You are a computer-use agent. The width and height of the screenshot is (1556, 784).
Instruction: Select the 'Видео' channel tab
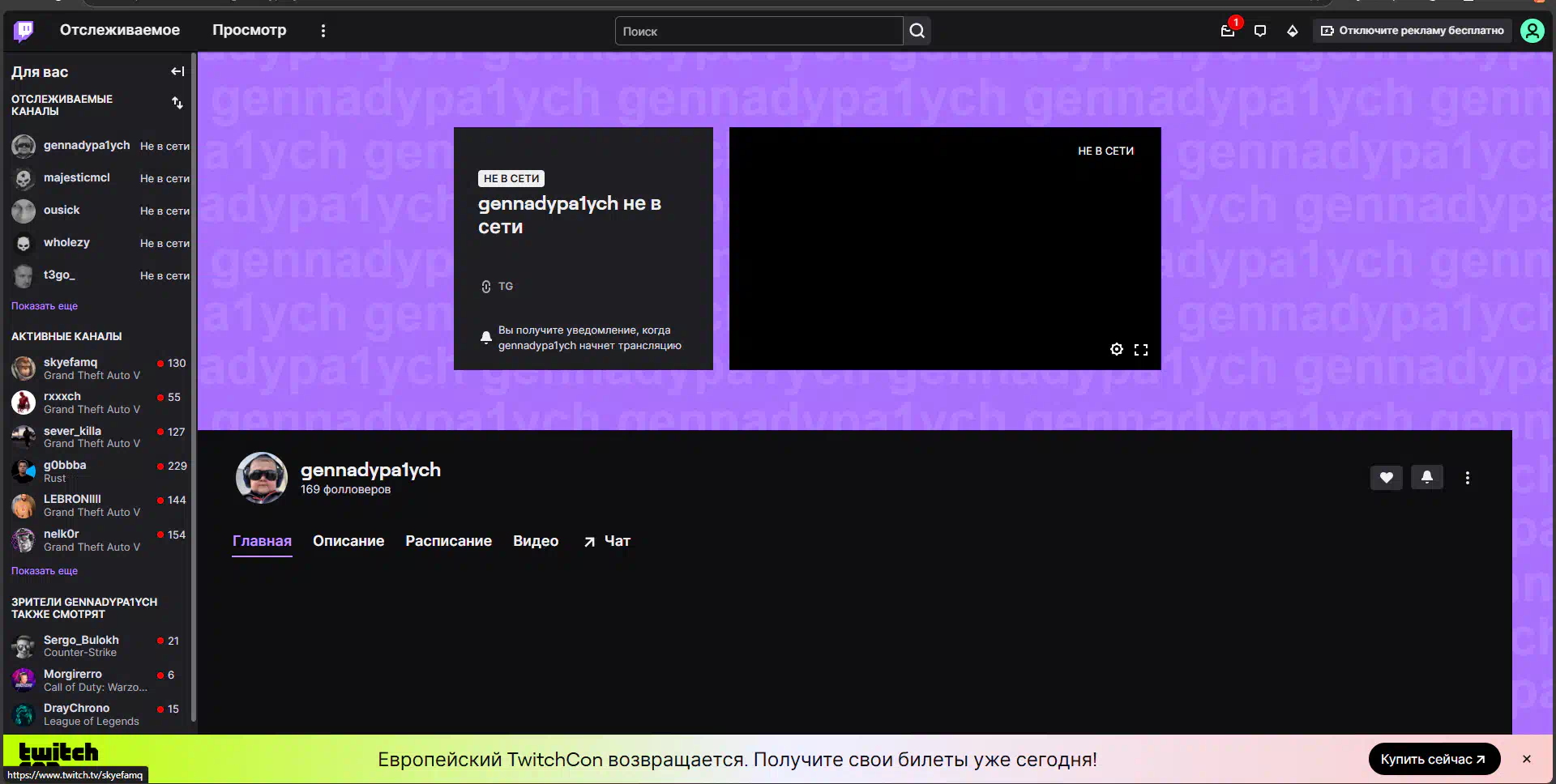536,541
